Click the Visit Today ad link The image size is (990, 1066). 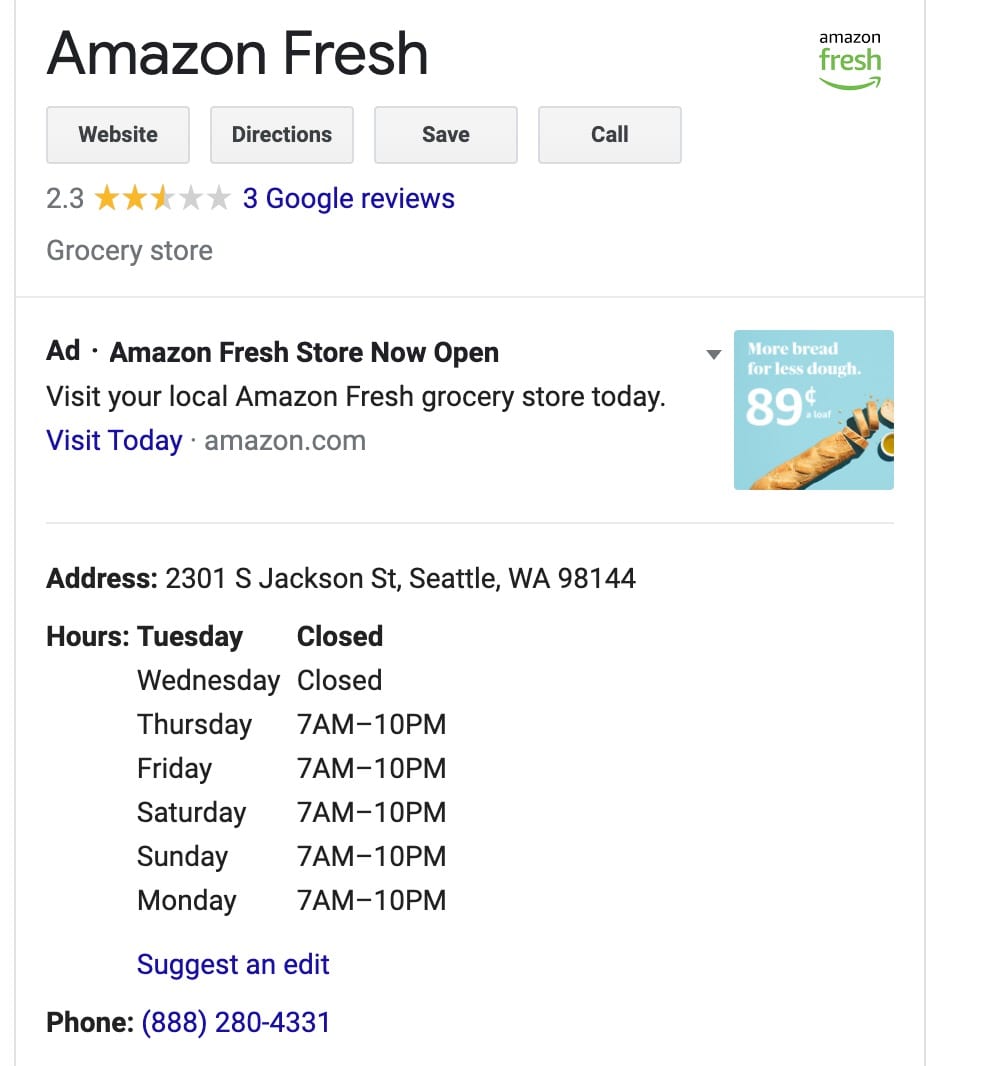click(114, 441)
